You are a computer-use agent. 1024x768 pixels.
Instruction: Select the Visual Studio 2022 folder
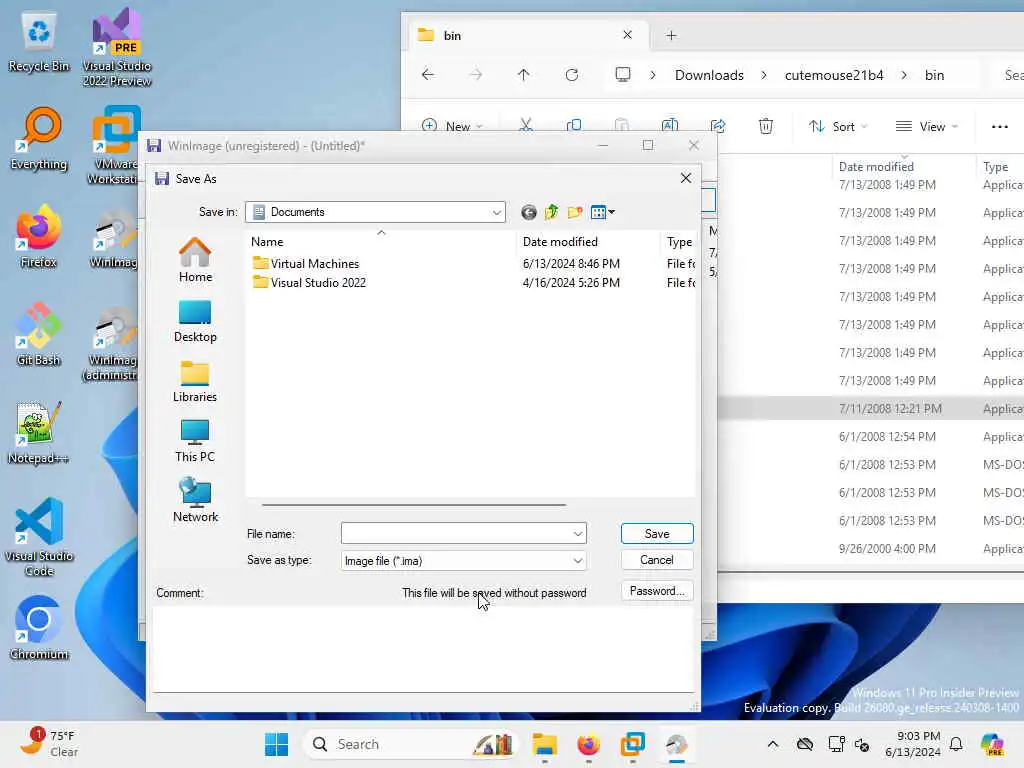[318, 283]
